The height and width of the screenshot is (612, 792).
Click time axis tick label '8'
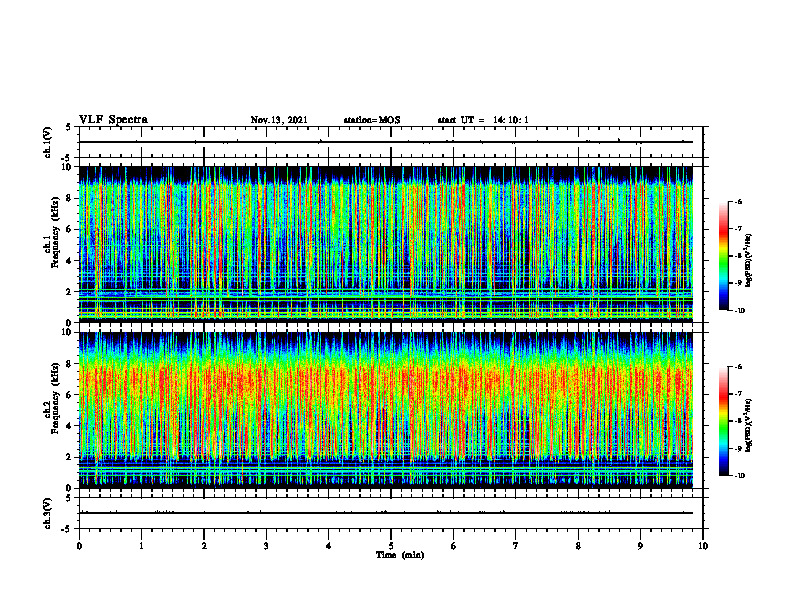click(x=578, y=546)
